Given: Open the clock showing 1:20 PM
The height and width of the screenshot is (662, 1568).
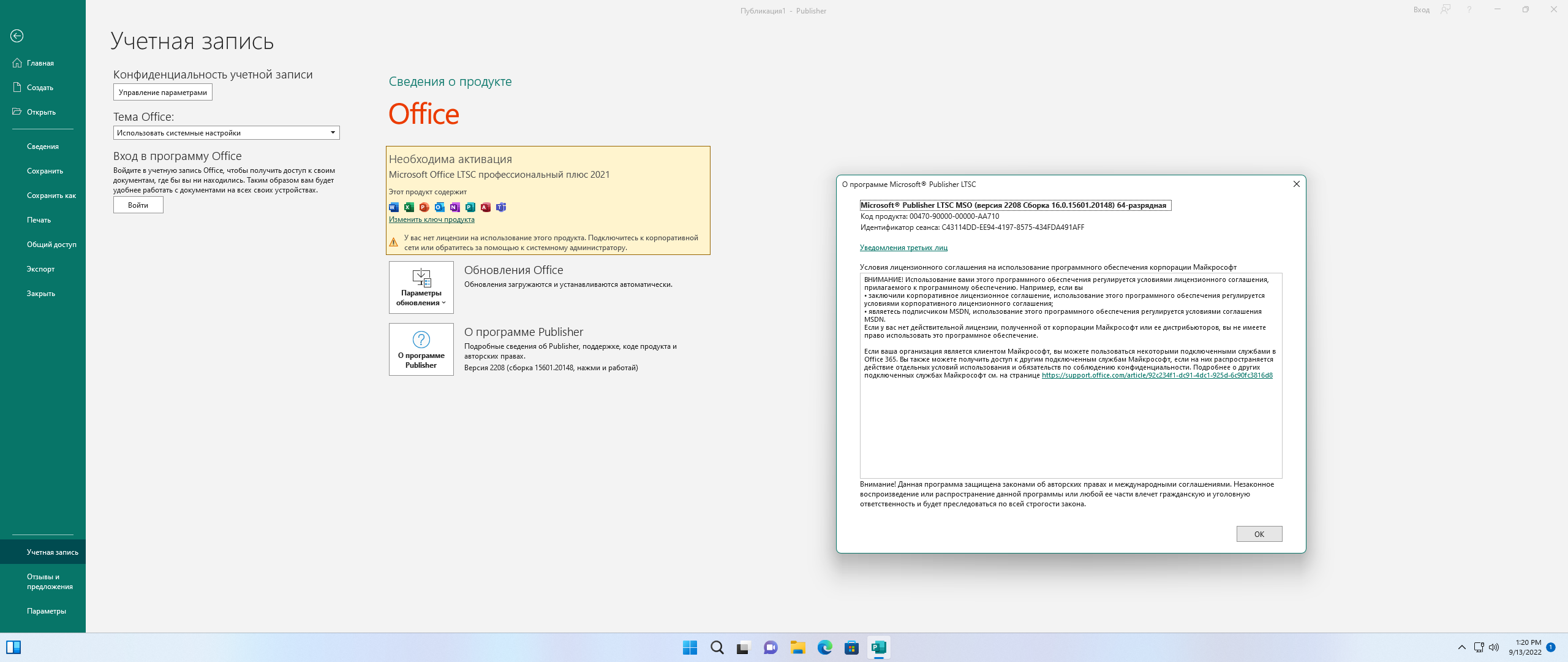Looking at the screenshot, I should point(1525,647).
